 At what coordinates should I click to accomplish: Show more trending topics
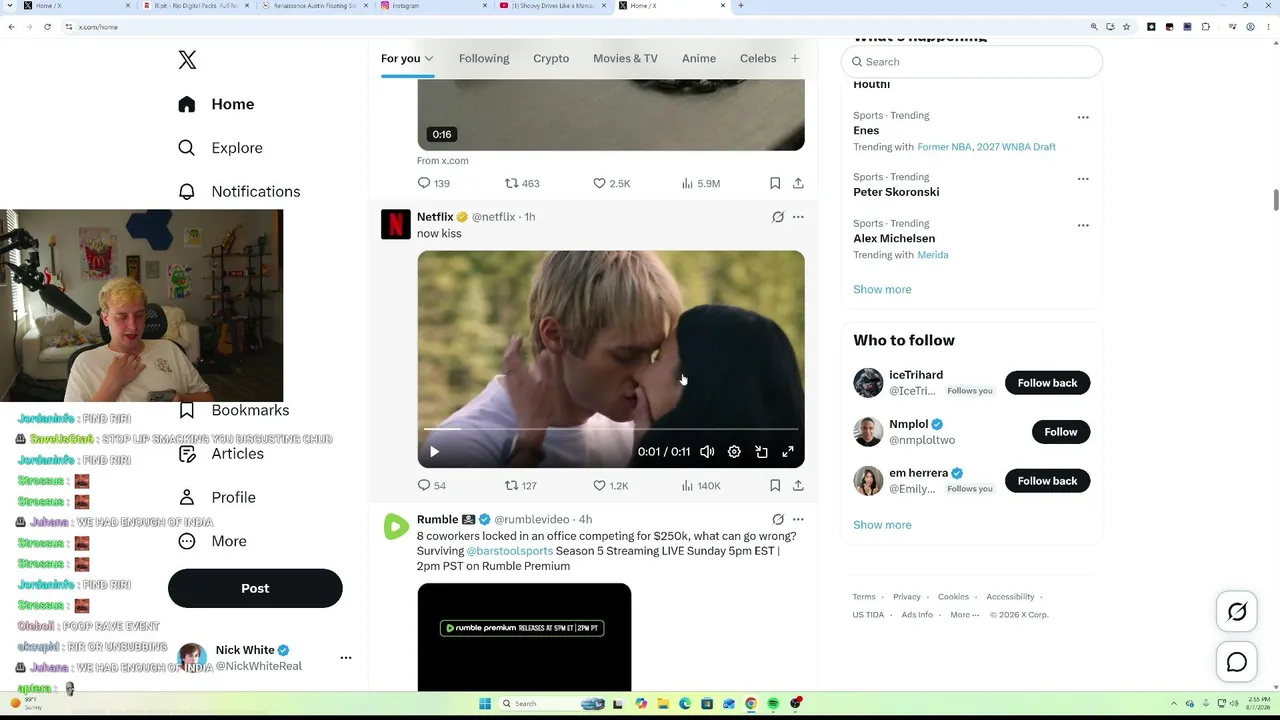882,289
